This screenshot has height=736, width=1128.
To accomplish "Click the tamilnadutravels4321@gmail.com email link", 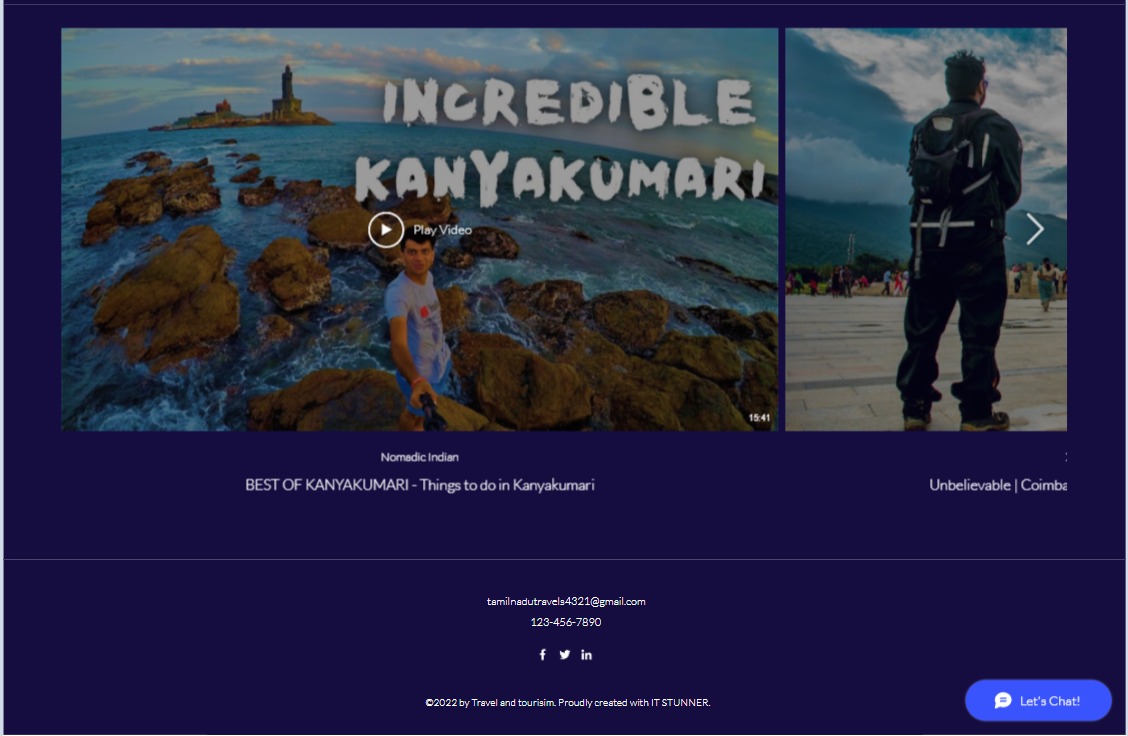I will pyautogui.click(x=566, y=601).
